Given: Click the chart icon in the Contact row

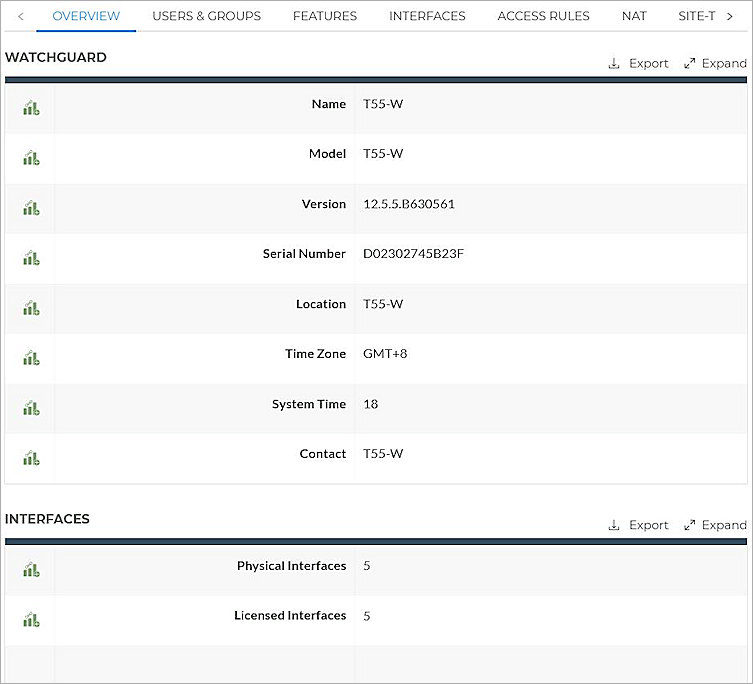Looking at the screenshot, I should (31, 458).
